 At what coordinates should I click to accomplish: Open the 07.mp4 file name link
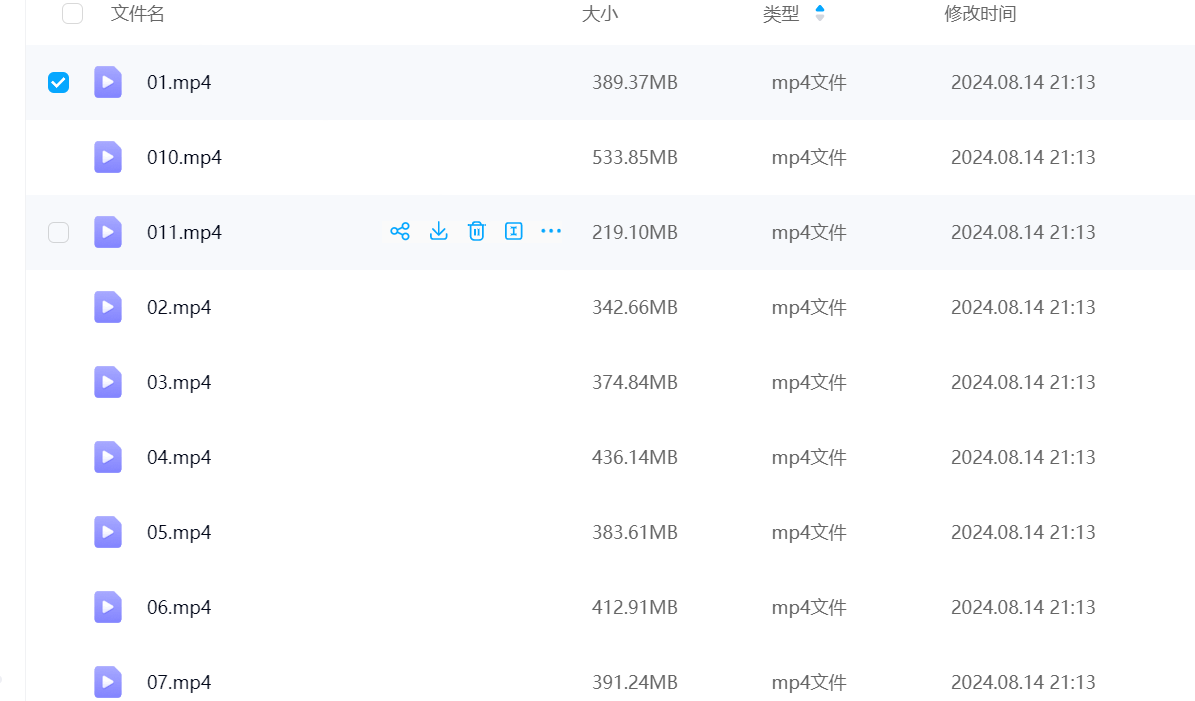click(x=179, y=682)
